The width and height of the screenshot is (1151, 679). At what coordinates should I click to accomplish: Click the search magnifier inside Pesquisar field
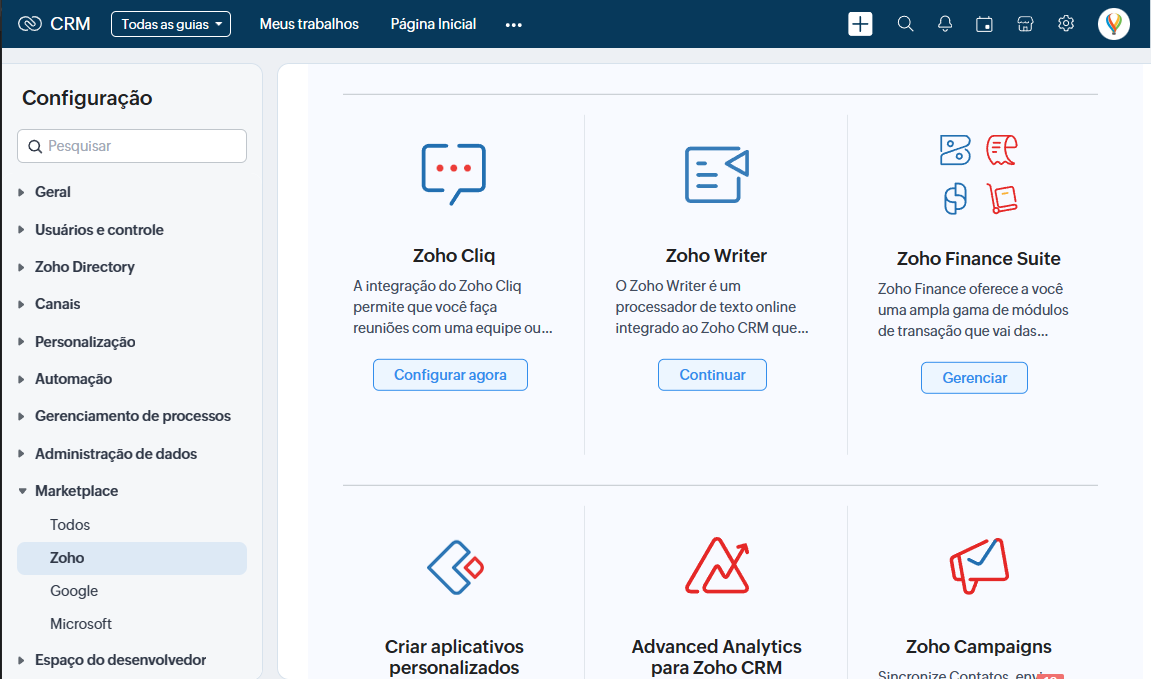pos(35,146)
